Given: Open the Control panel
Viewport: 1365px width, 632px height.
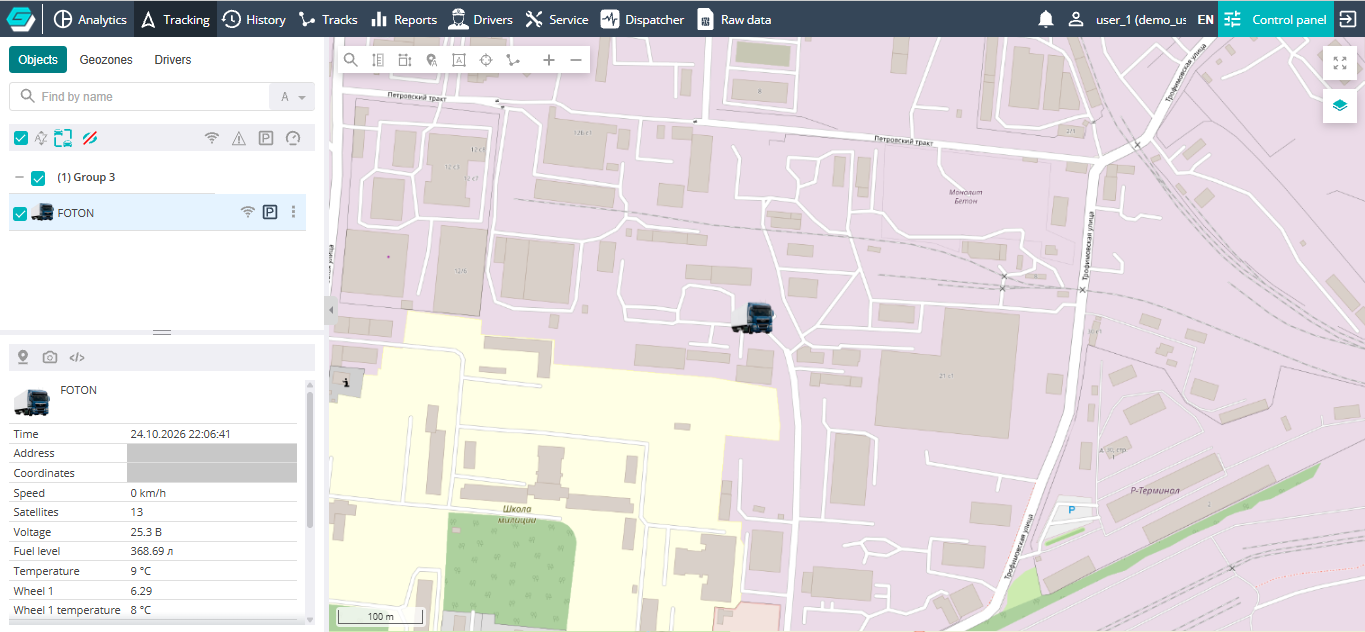Looking at the screenshot, I should 1276,19.
